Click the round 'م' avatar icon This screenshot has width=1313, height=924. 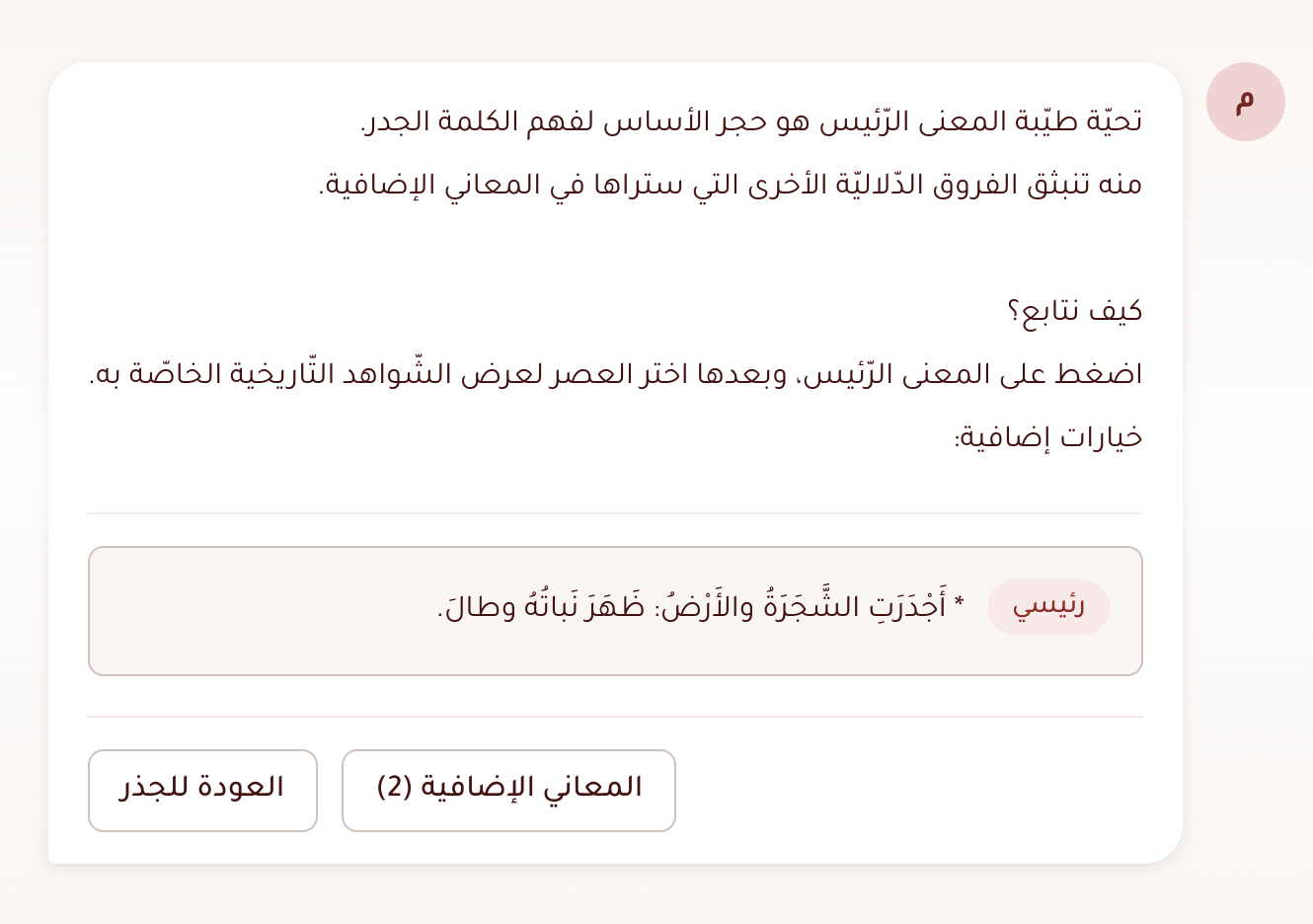coord(1245,102)
